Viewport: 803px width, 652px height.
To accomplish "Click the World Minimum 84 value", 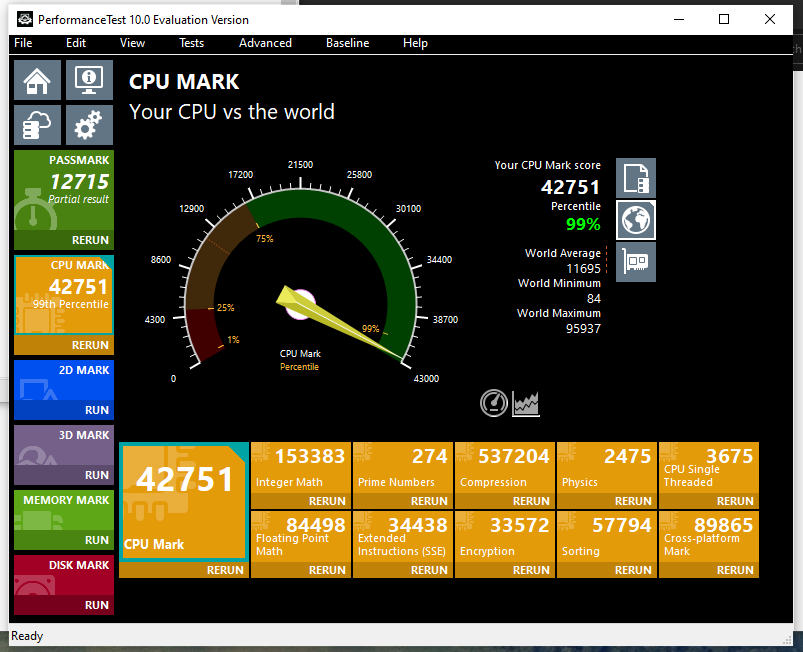I will pos(594,299).
